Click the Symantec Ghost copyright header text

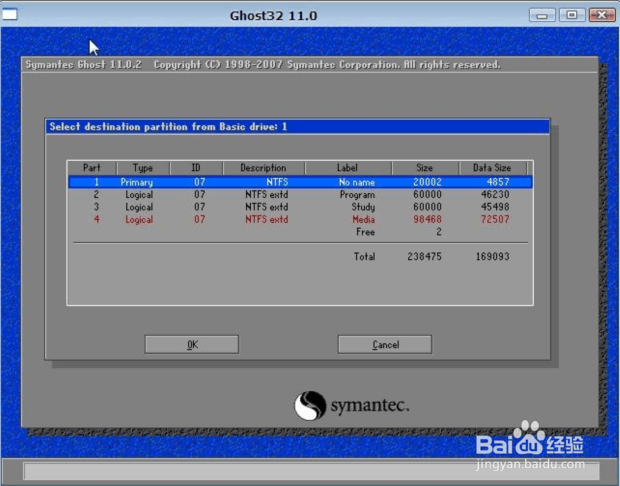click(263, 64)
